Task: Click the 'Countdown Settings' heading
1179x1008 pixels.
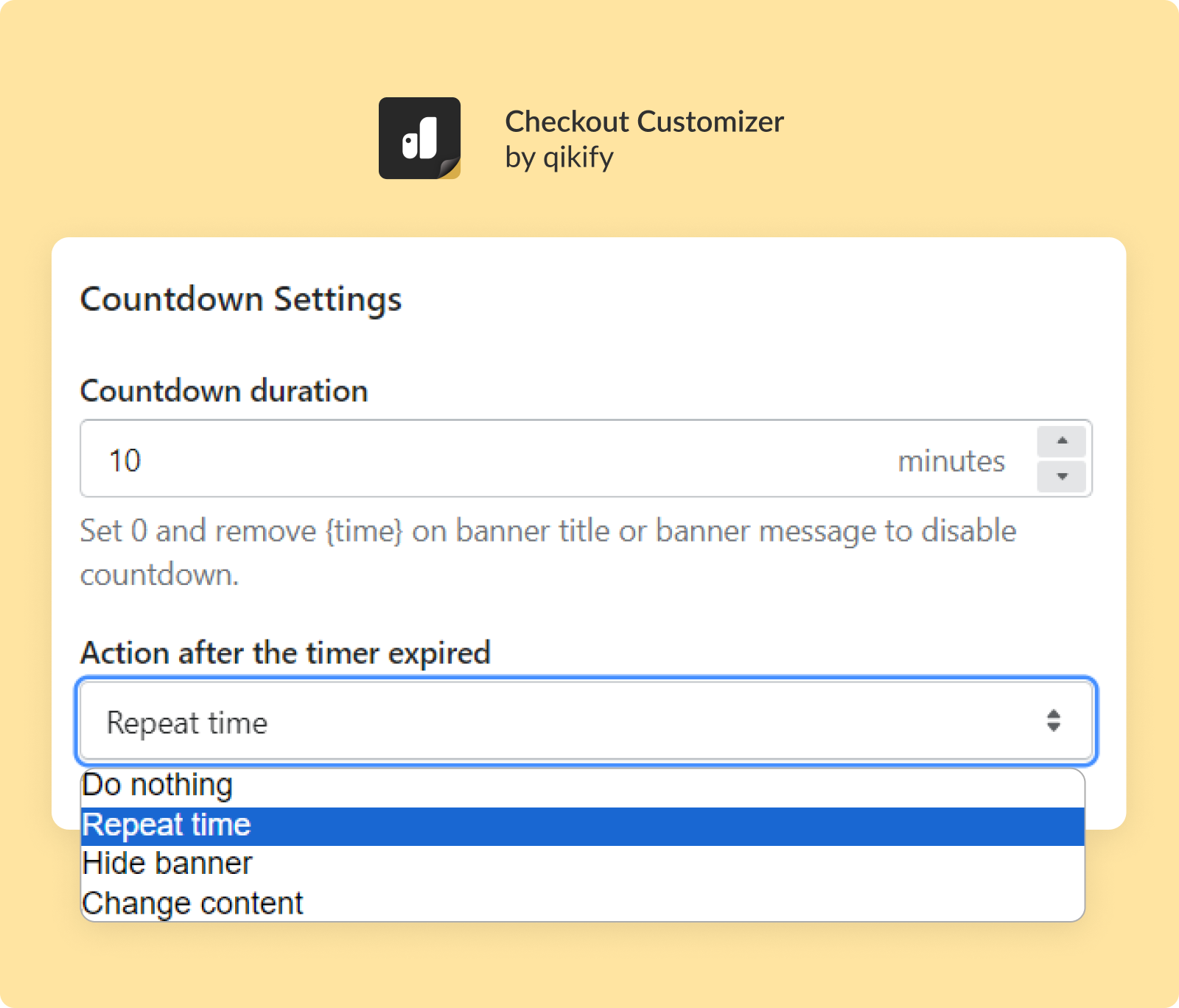Action: pyautogui.click(x=241, y=300)
